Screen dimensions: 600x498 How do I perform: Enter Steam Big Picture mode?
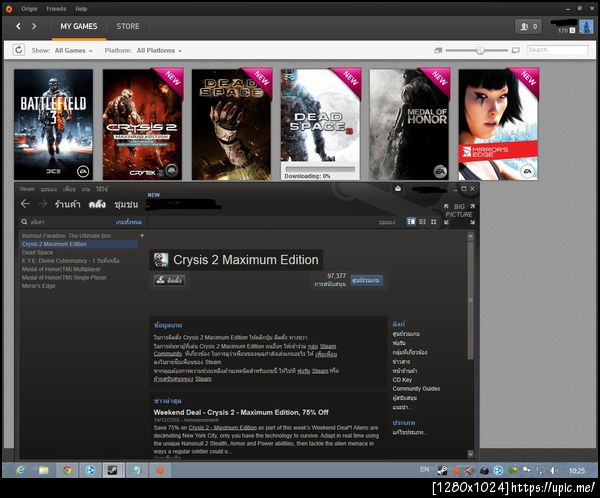point(459,214)
